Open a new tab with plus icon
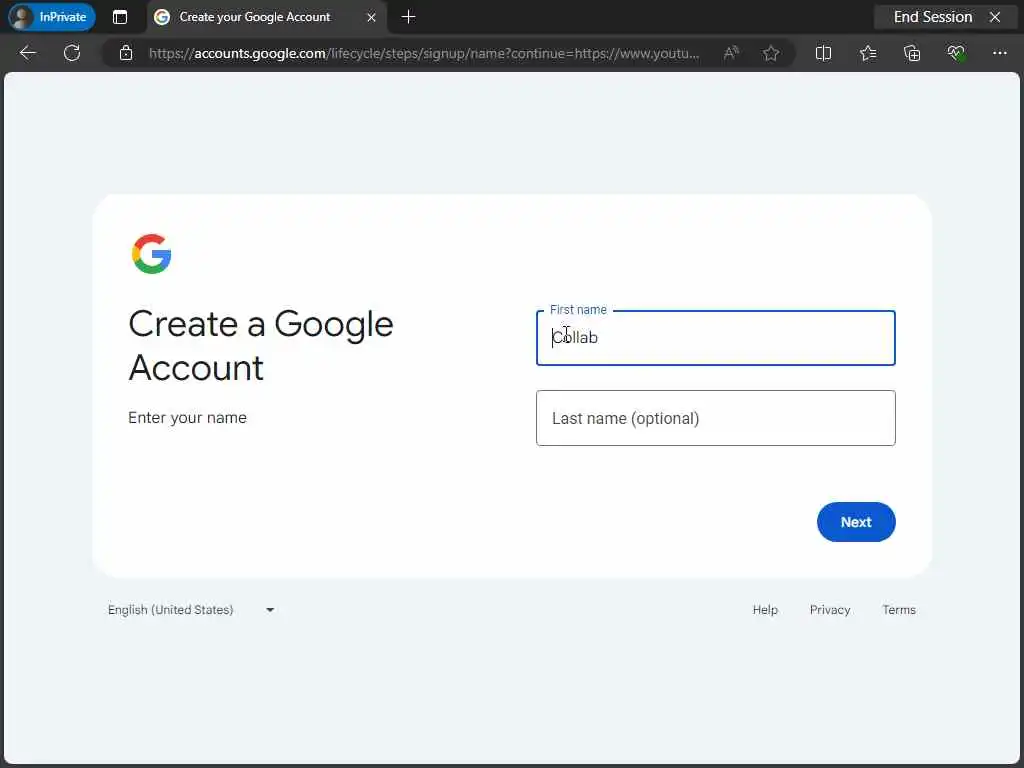The image size is (1024, 768). coord(408,17)
